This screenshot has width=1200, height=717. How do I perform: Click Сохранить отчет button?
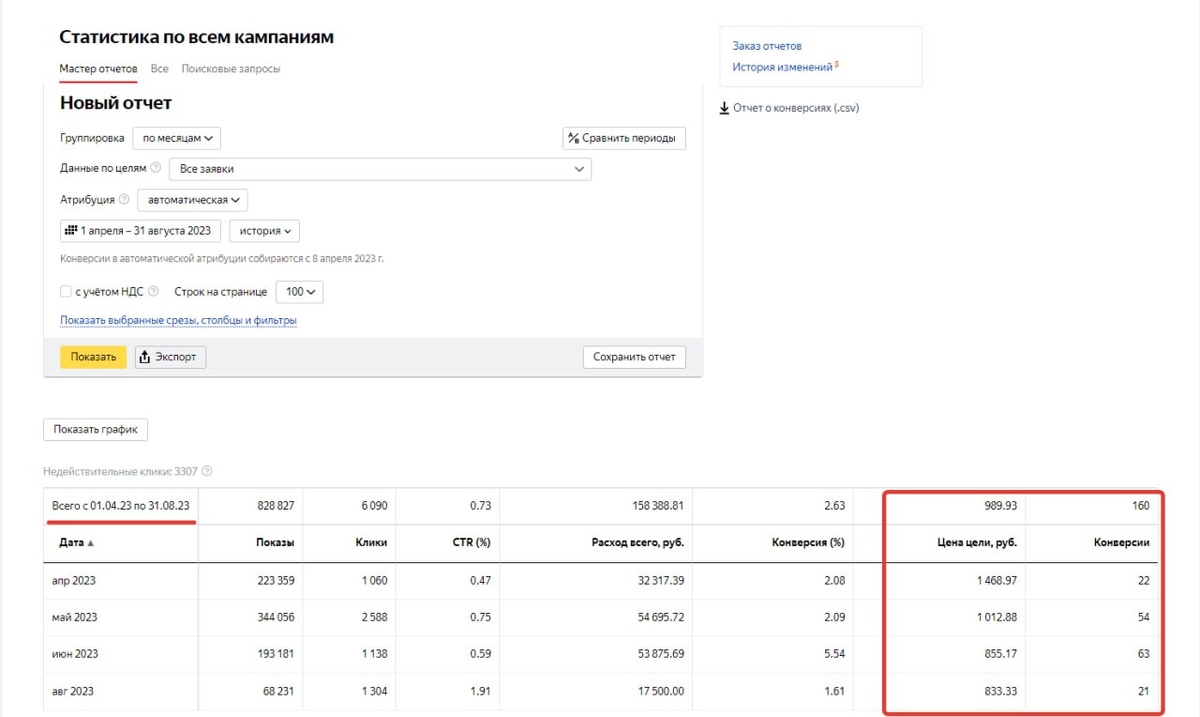[x=634, y=357]
